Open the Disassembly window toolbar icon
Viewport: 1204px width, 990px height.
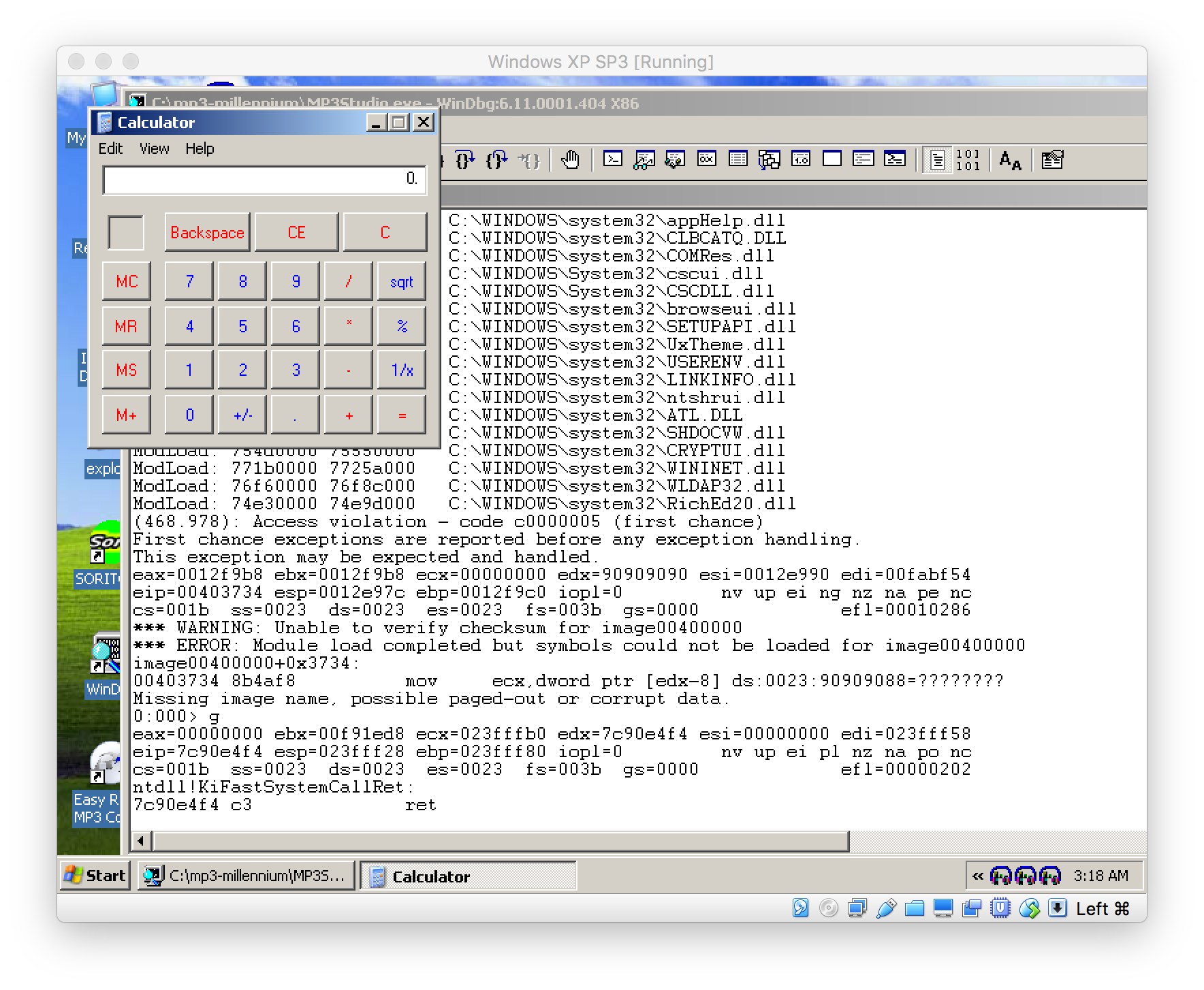pos(801,159)
